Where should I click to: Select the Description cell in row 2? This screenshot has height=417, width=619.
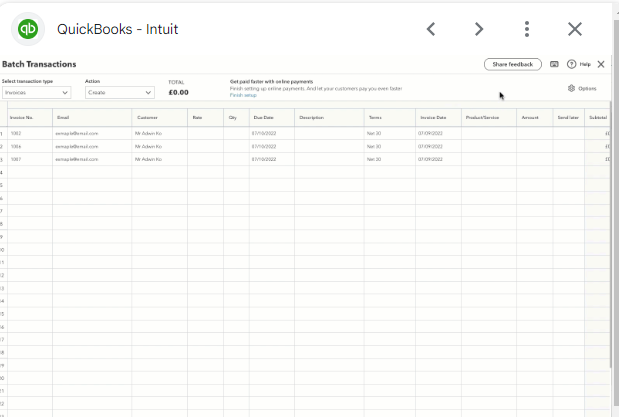click(x=328, y=146)
